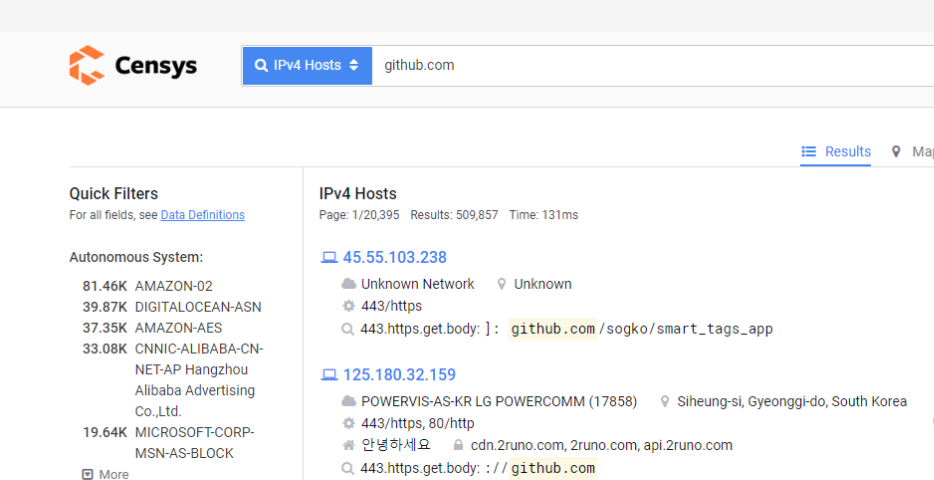Click the home icon beside 안녕하세요
The width and height of the screenshot is (934, 480).
tap(348, 445)
